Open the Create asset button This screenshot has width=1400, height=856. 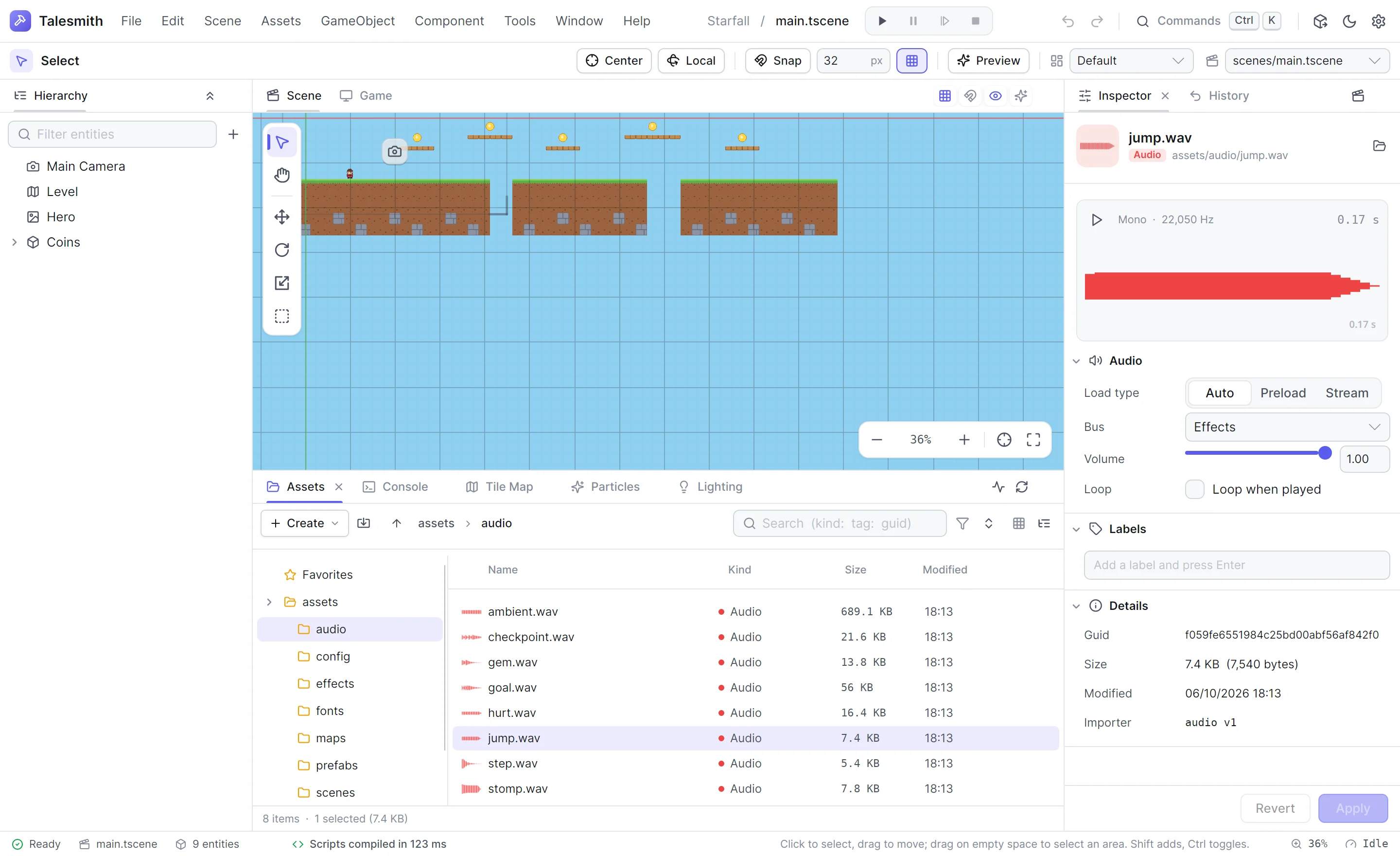[x=304, y=523]
